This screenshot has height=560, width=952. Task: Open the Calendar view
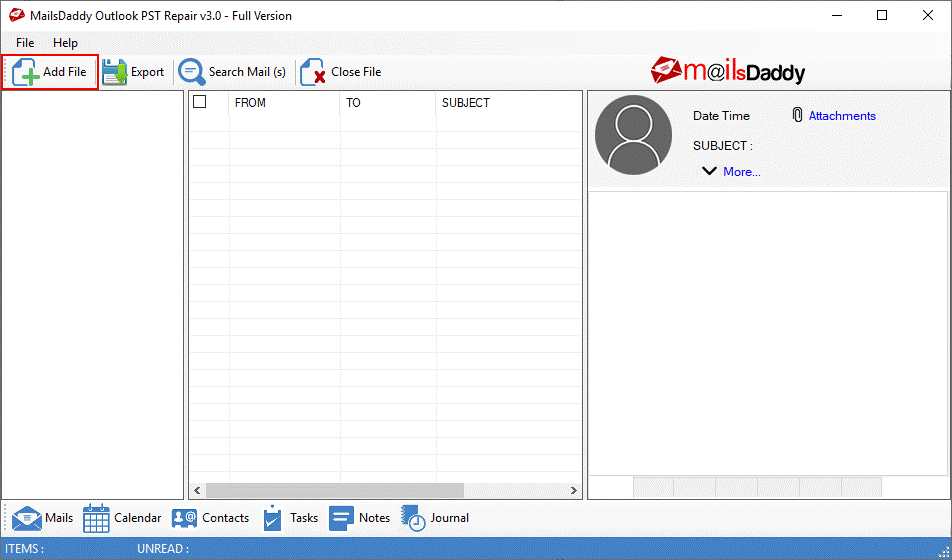[x=122, y=518]
